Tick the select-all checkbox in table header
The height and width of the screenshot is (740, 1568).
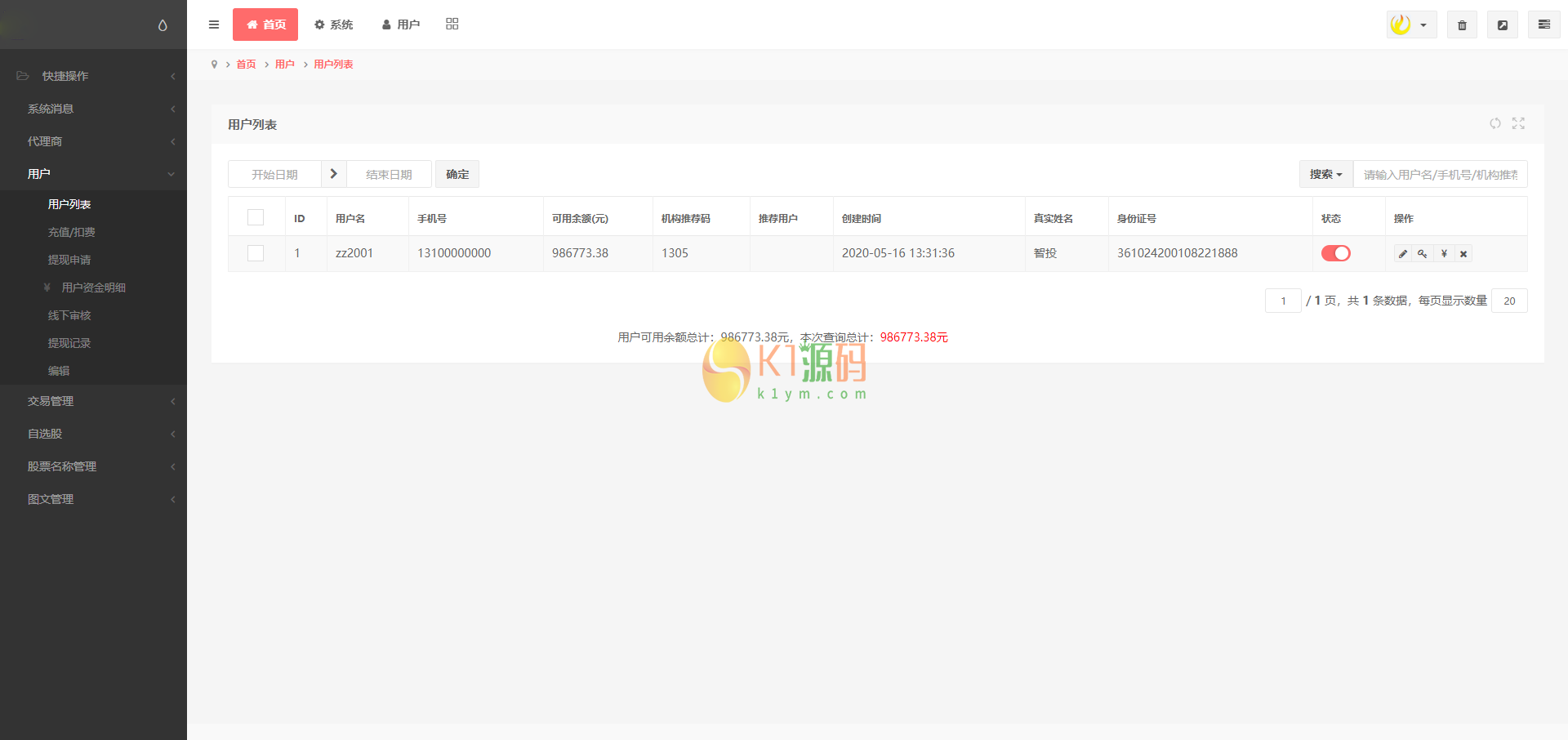(256, 217)
